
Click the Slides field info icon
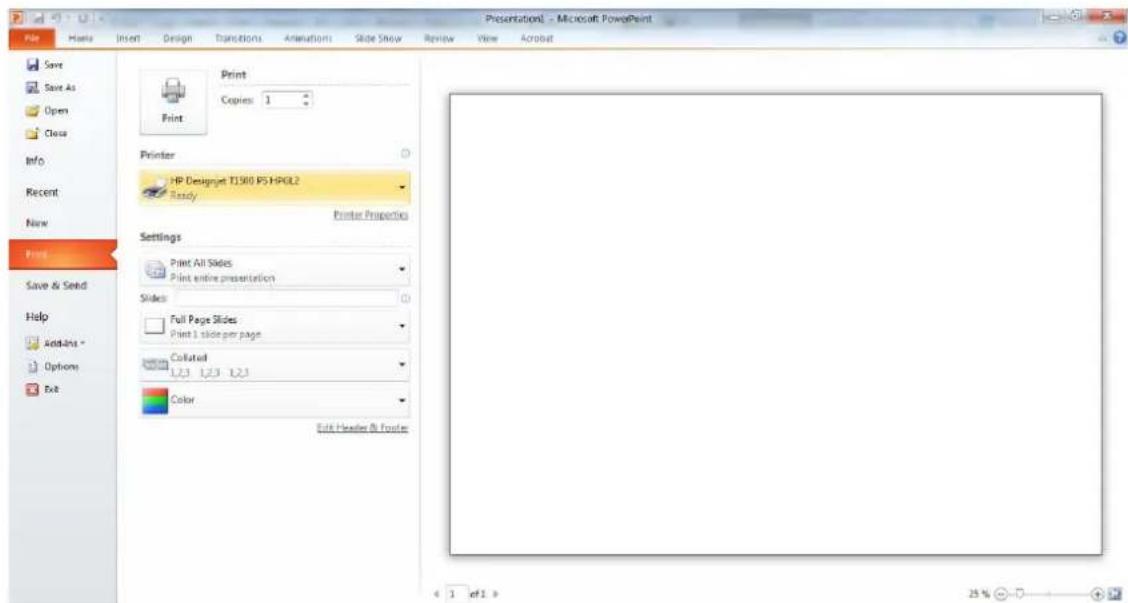(x=405, y=298)
